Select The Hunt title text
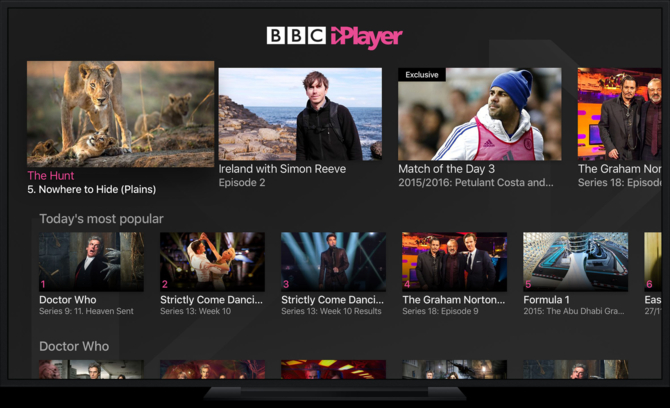This screenshot has height=408, width=670. pos(51,176)
